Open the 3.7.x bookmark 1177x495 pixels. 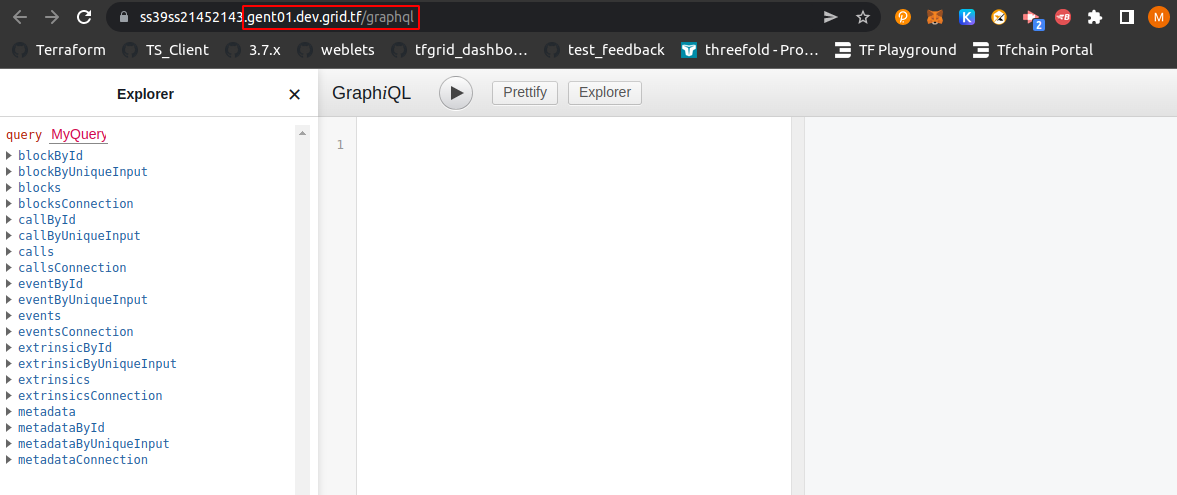pos(253,50)
